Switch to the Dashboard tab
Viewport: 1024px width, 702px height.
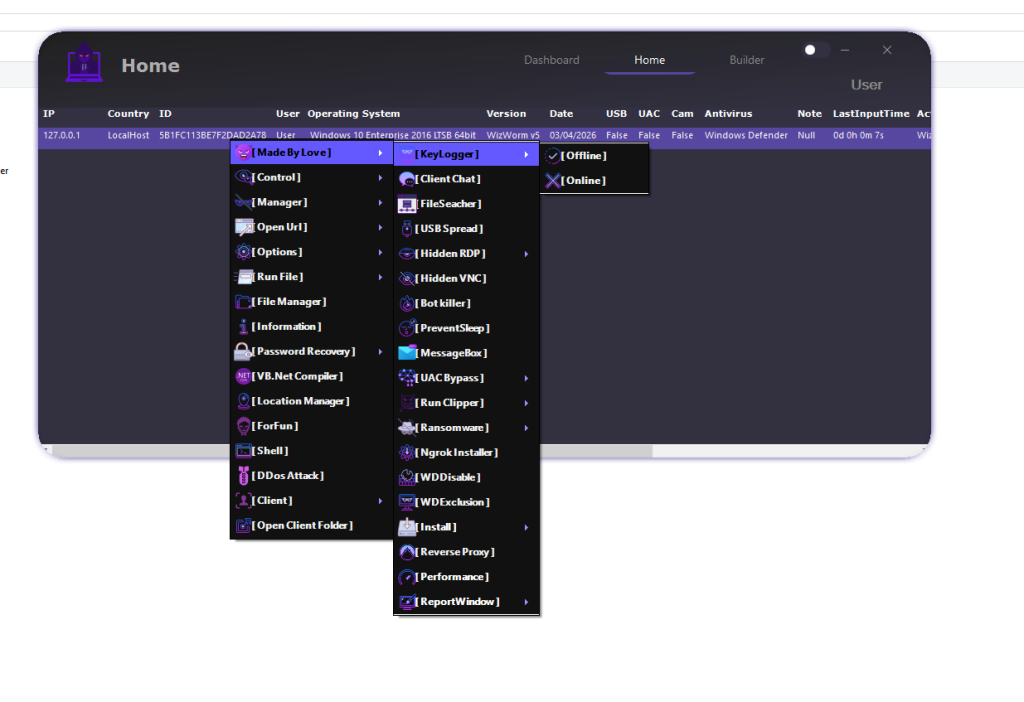(x=551, y=59)
